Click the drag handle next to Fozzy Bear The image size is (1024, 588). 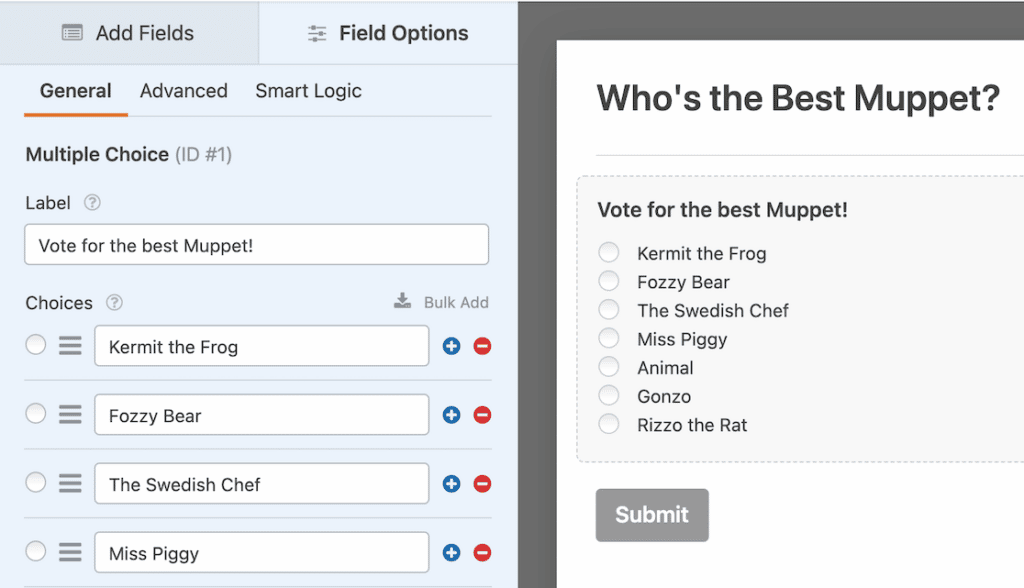(x=69, y=414)
